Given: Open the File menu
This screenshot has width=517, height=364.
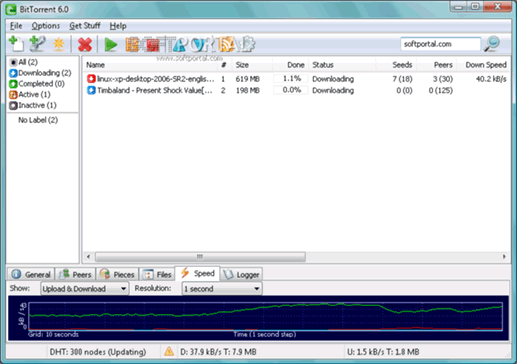Looking at the screenshot, I should 16,26.
